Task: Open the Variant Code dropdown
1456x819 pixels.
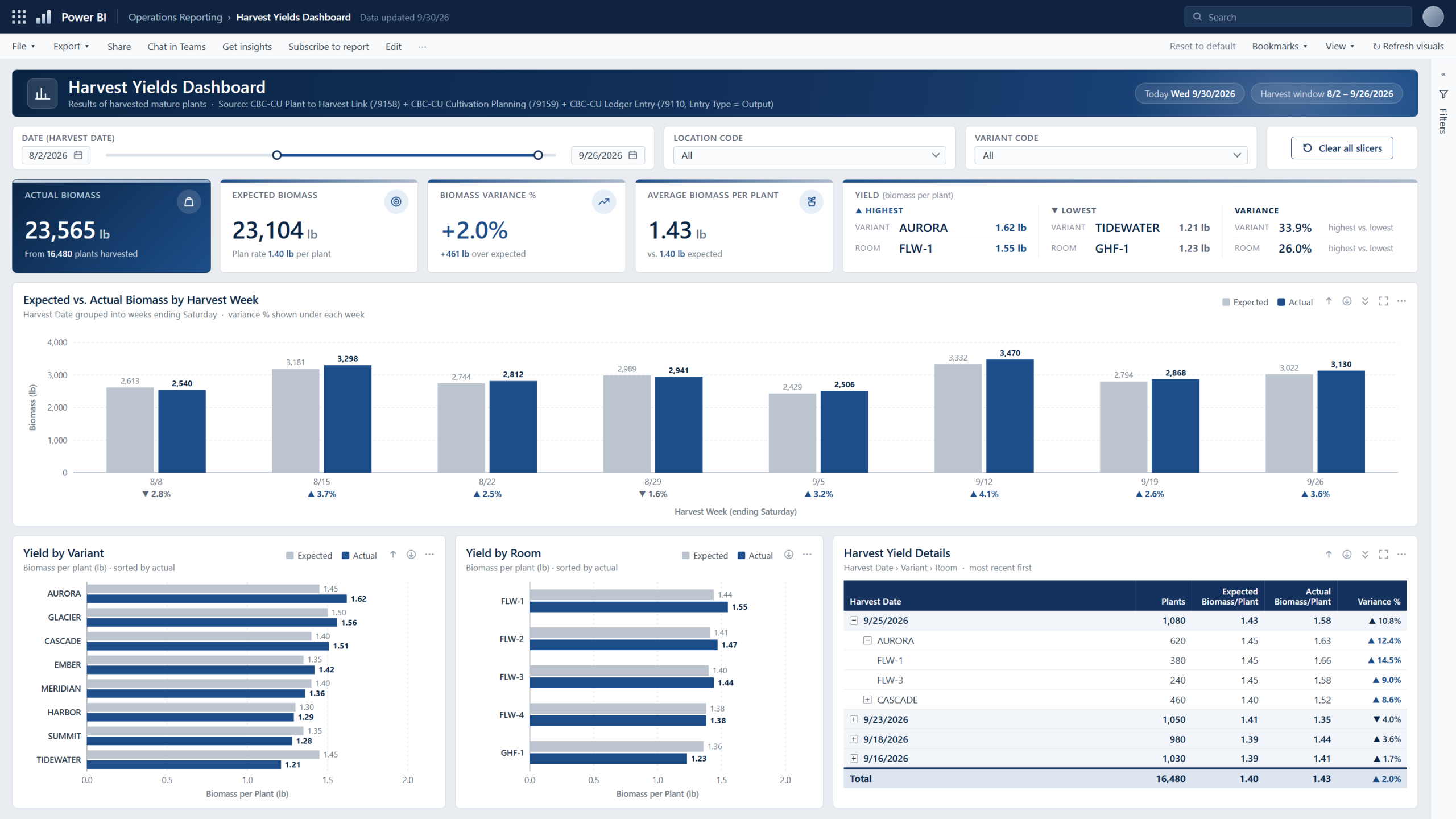Action: (1111, 155)
